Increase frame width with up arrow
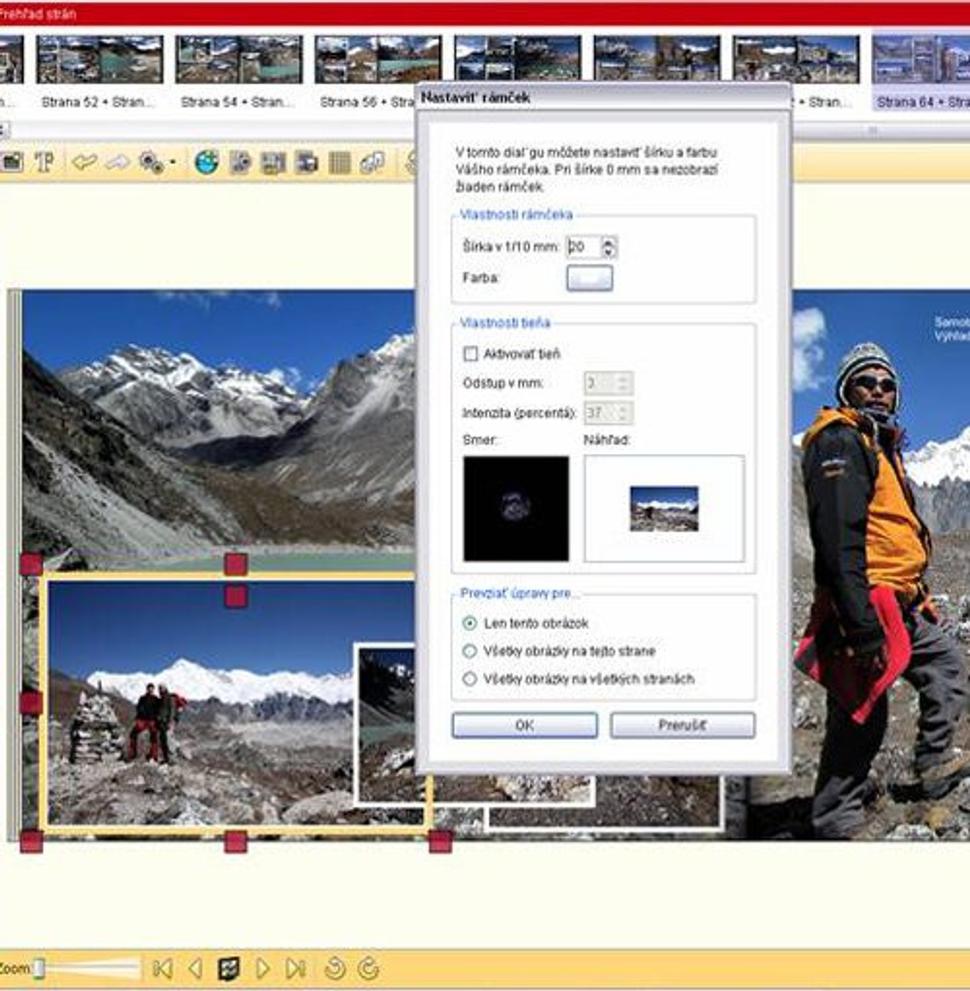The image size is (970, 991). pyautogui.click(x=609, y=241)
